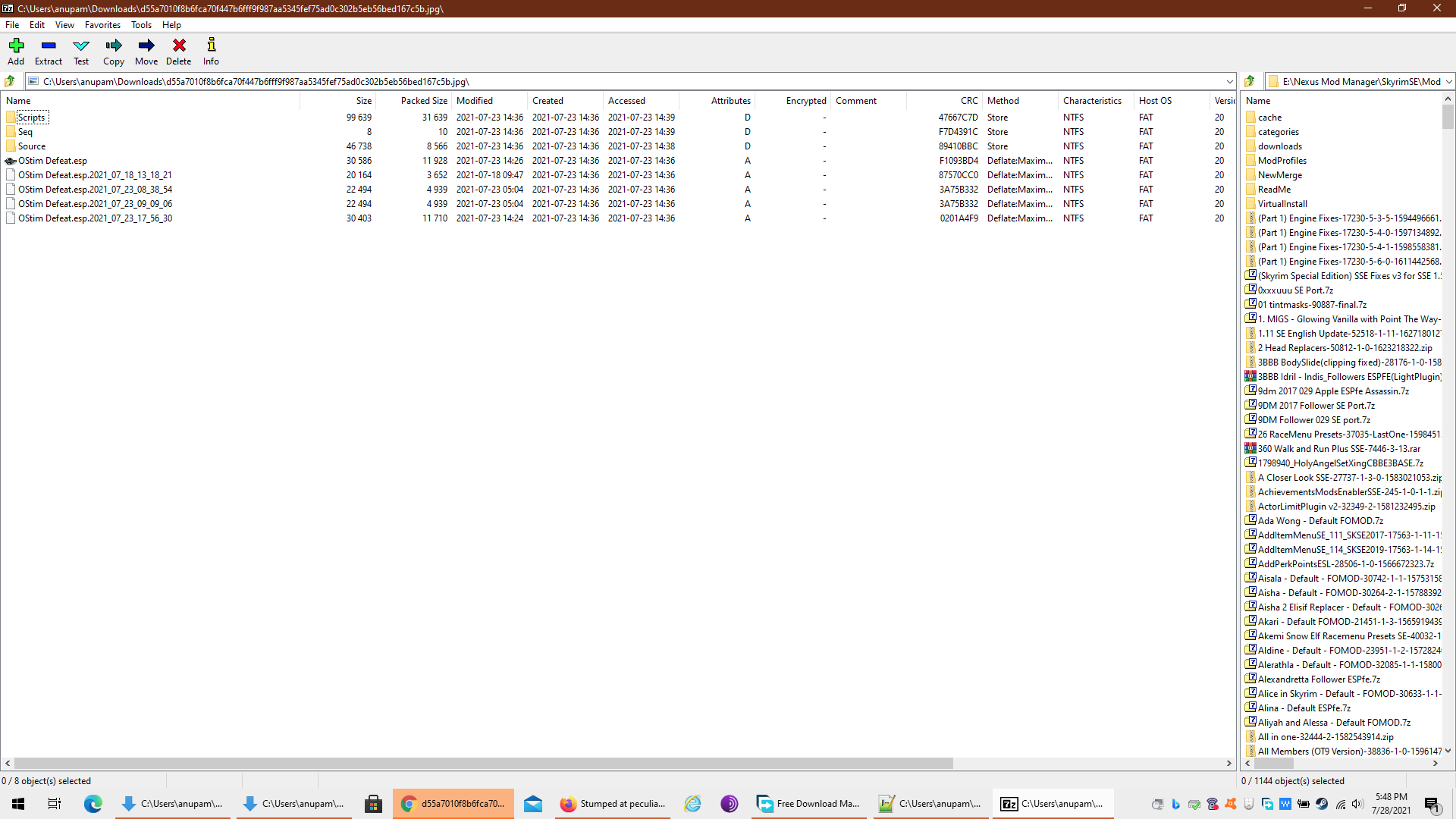Viewport: 1456px width, 819px height.
Task: Open the File menu
Action: [12, 25]
